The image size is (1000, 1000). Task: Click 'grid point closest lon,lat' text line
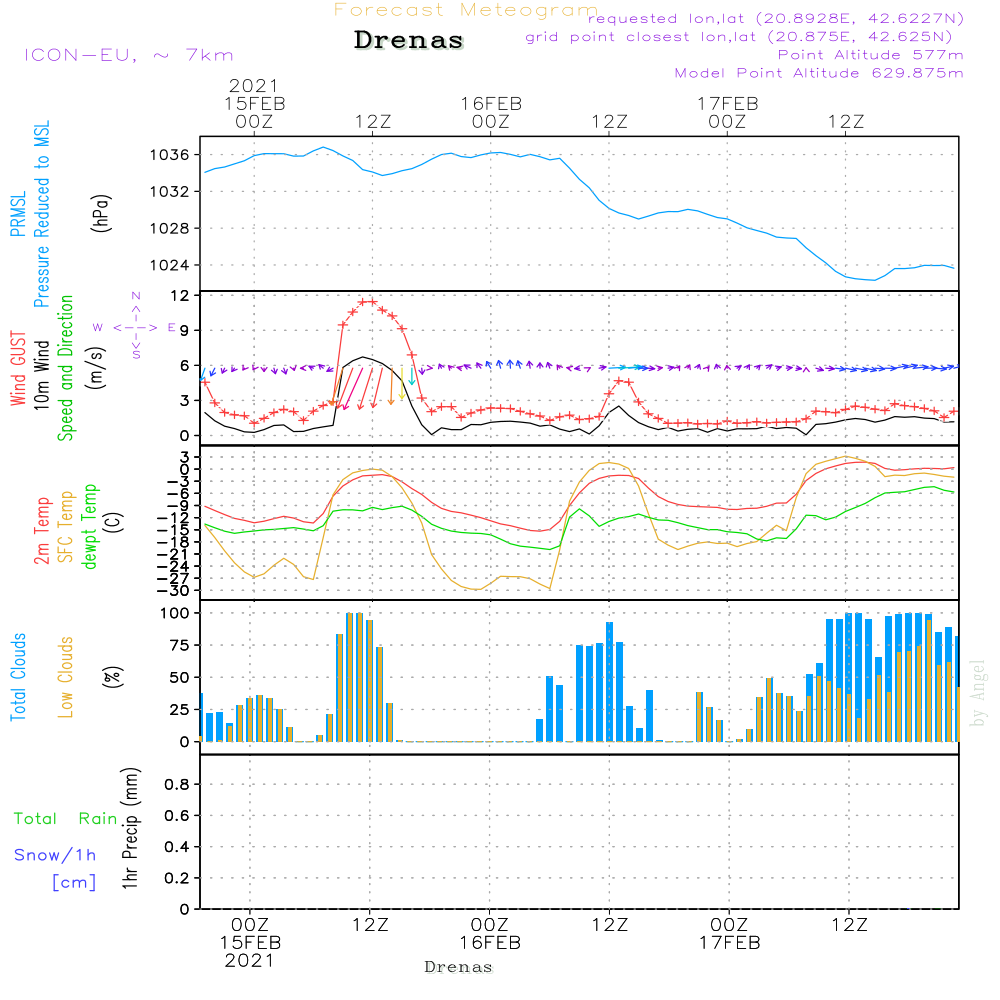click(x=739, y=37)
